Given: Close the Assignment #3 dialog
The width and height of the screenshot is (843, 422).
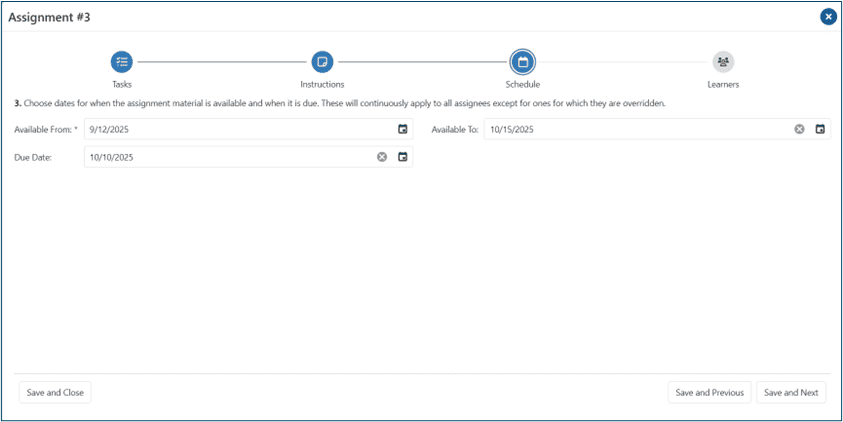Looking at the screenshot, I should click(828, 16).
